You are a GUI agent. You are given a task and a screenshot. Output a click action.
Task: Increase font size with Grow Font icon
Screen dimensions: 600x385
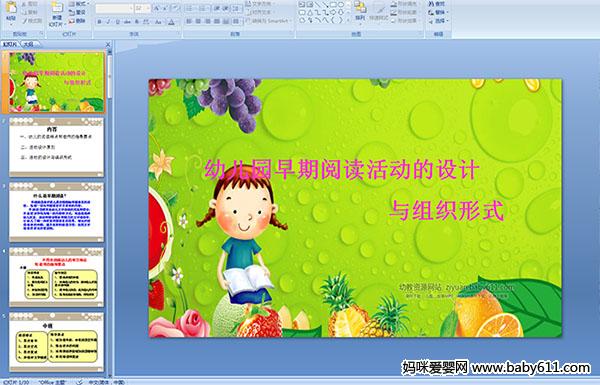point(157,8)
